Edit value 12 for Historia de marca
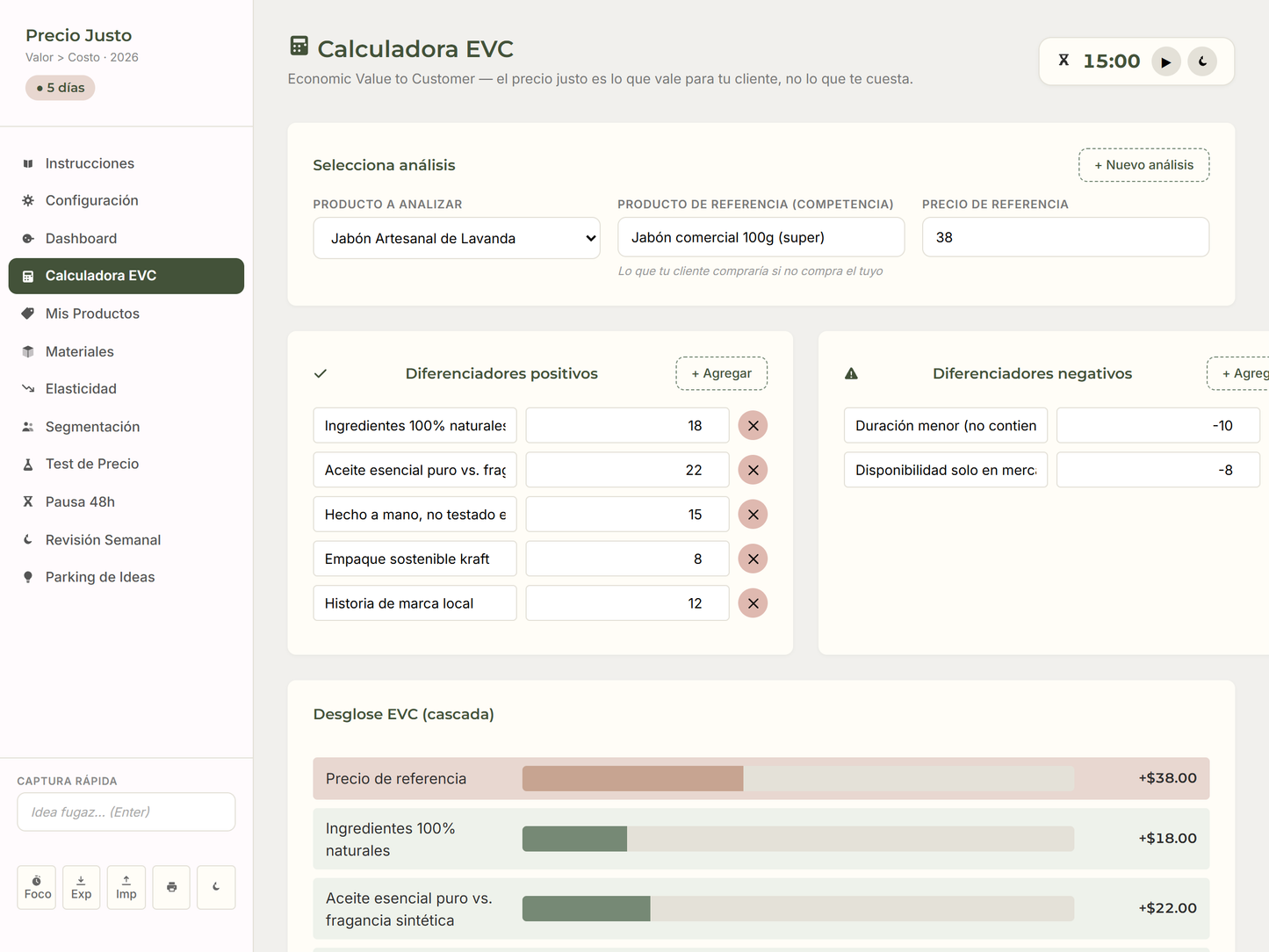Viewport: 1269px width, 952px height. point(627,603)
